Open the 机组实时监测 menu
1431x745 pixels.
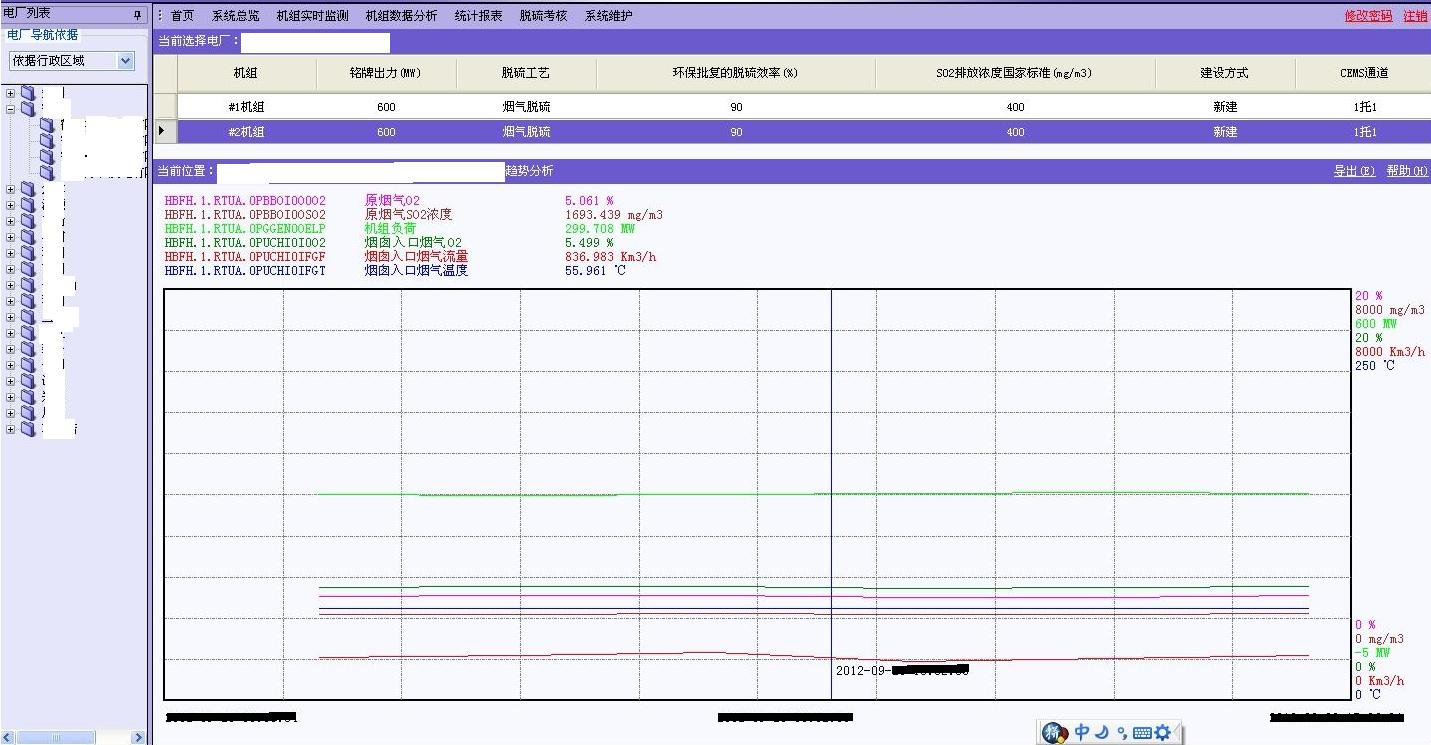(x=312, y=16)
